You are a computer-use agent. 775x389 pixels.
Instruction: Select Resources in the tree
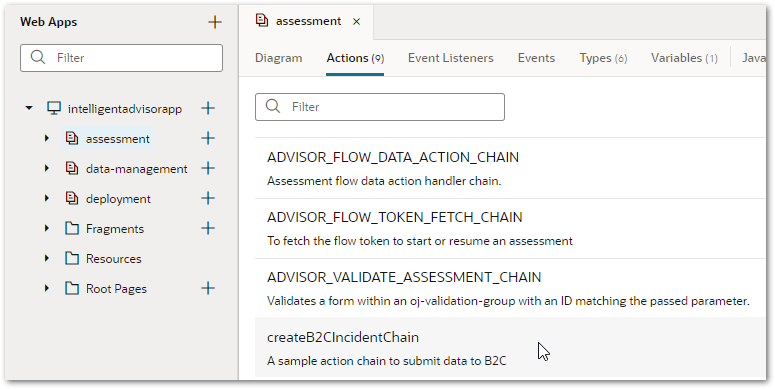pos(113,259)
